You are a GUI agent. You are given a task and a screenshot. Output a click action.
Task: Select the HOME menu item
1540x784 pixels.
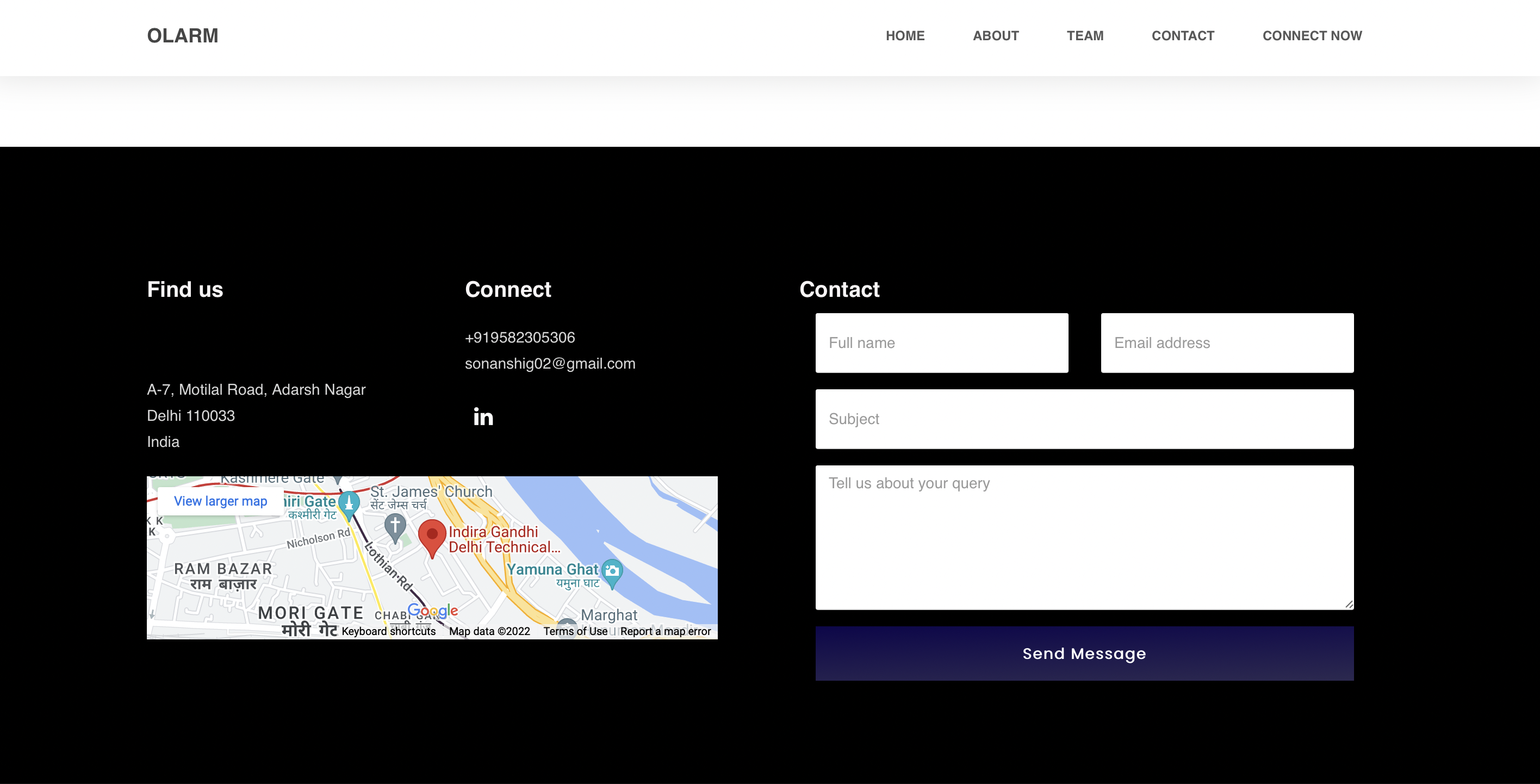click(x=904, y=35)
